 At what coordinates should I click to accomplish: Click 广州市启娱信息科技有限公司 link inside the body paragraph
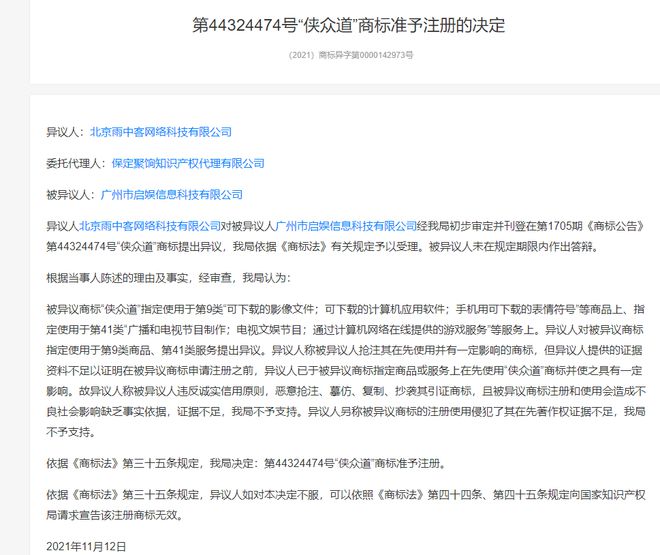coord(346,226)
